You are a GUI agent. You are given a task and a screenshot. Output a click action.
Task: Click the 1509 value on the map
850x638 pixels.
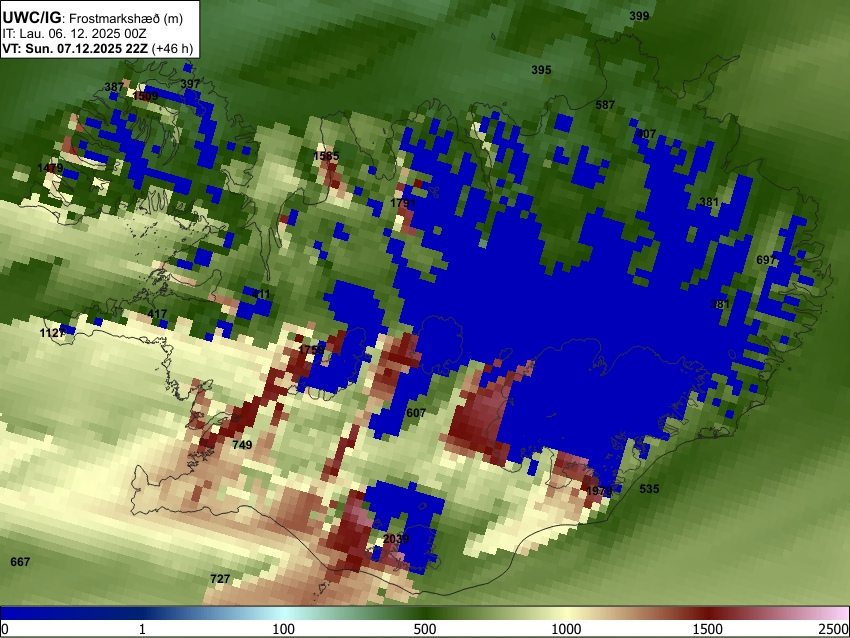(145, 96)
